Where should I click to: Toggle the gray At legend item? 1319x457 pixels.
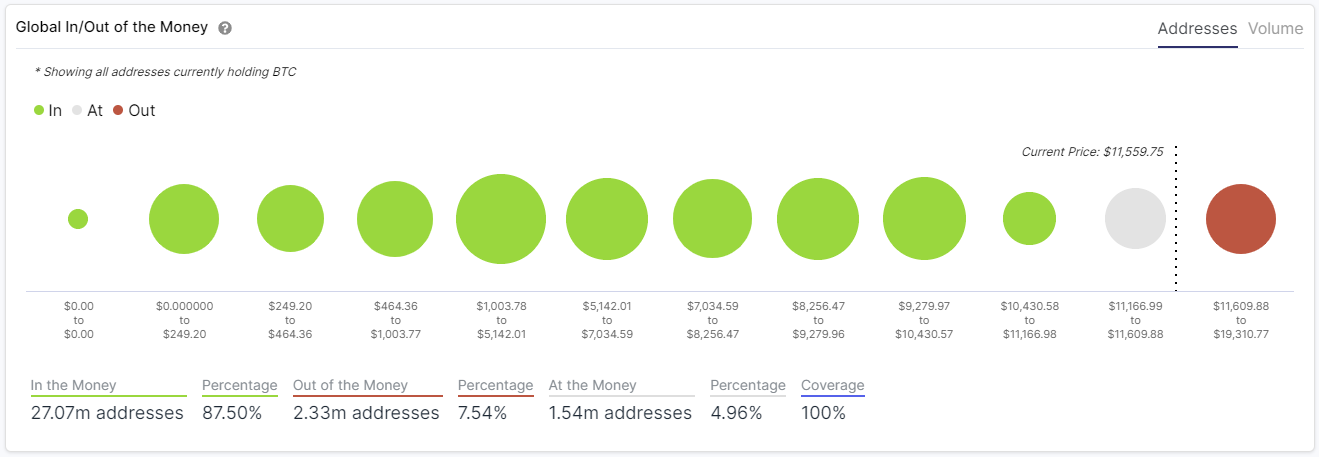(x=87, y=111)
